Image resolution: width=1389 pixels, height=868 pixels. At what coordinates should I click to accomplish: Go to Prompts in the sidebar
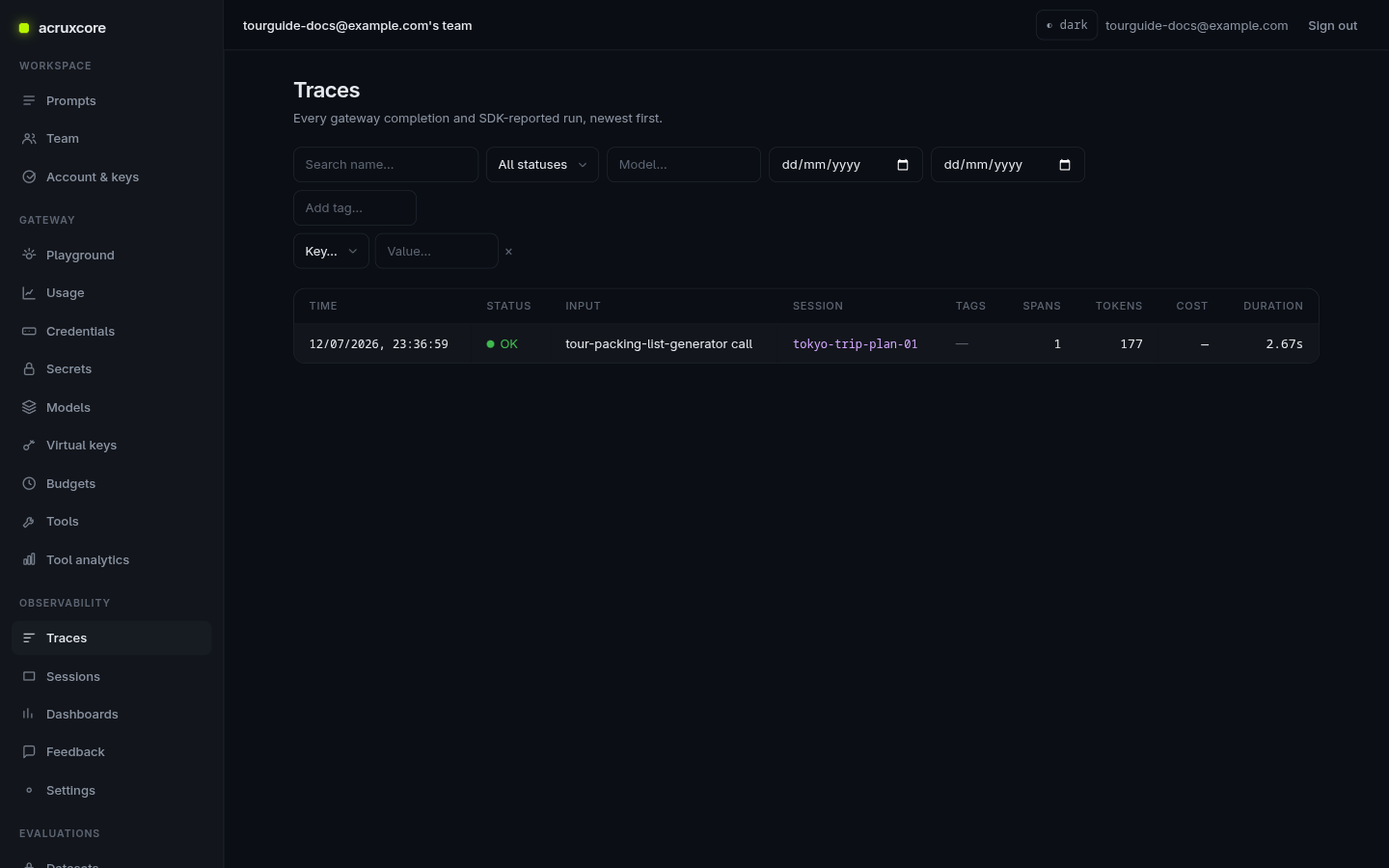point(71,101)
